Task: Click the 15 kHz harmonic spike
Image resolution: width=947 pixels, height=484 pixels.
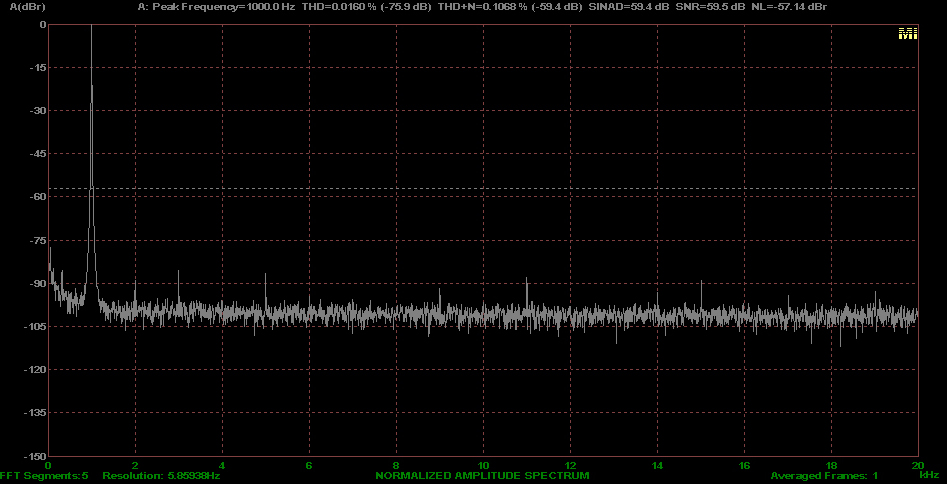Action: coord(701,296)
